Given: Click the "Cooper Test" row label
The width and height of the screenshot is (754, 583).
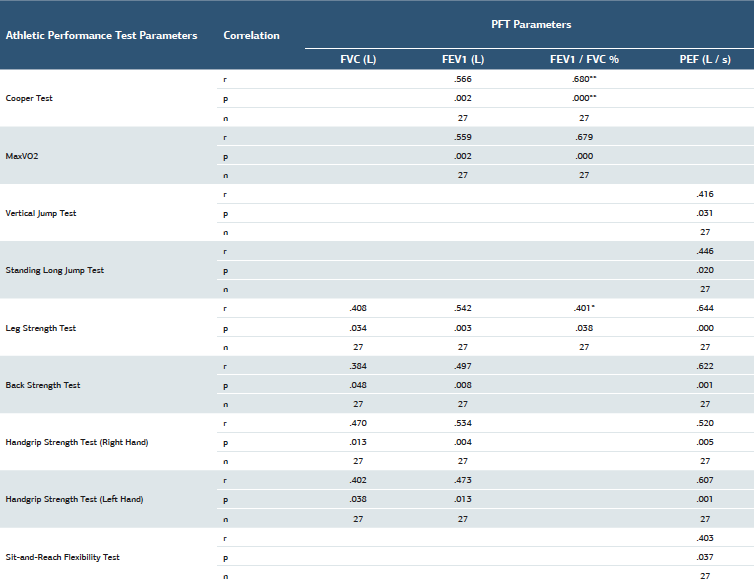Looking at the screenshot, I should tap(29, 98).
